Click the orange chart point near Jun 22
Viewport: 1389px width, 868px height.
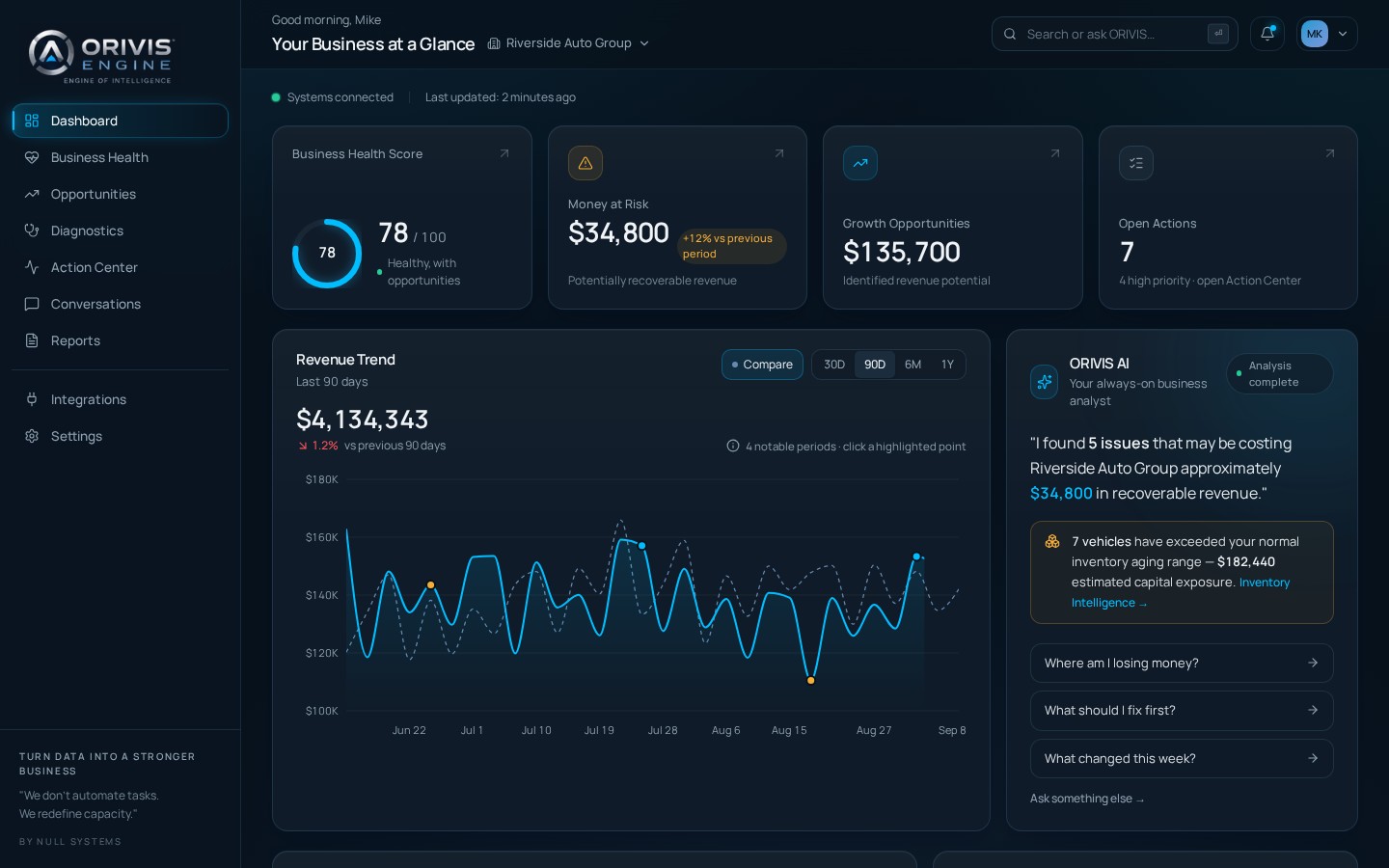tap(430, 584)
